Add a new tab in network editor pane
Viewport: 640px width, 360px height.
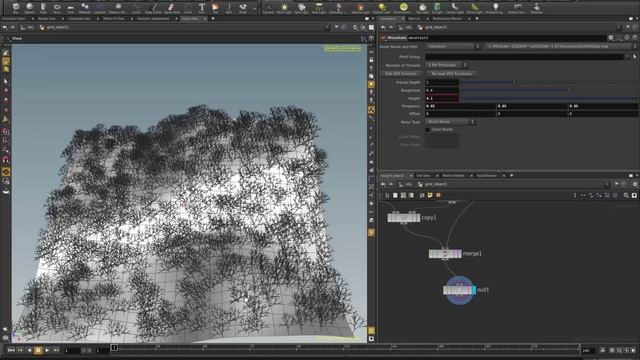click(x=511, y=176)
